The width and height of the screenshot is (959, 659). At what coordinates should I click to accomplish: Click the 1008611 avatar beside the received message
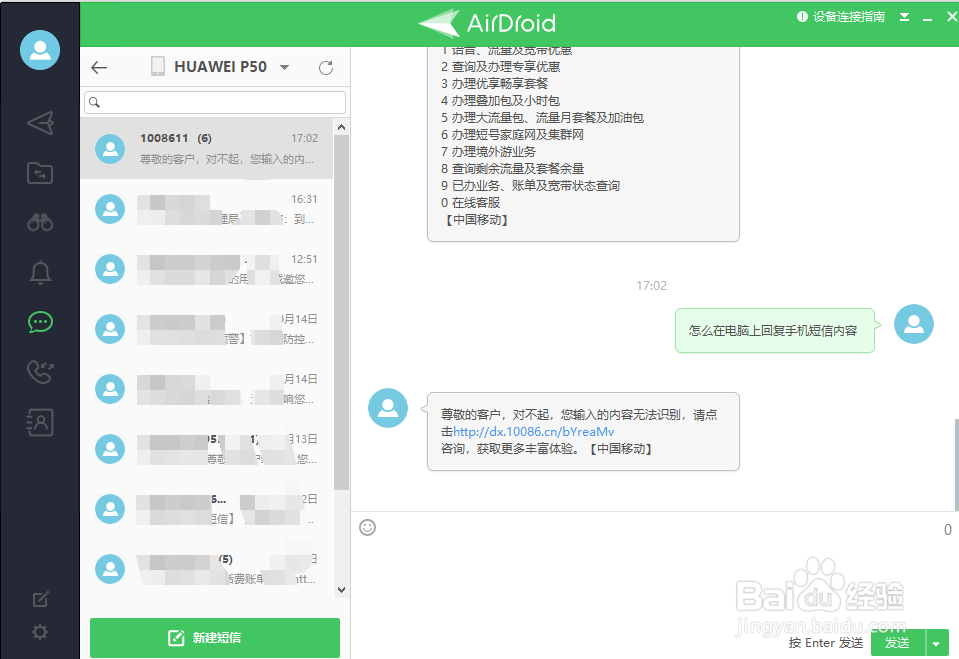point(388,408)
